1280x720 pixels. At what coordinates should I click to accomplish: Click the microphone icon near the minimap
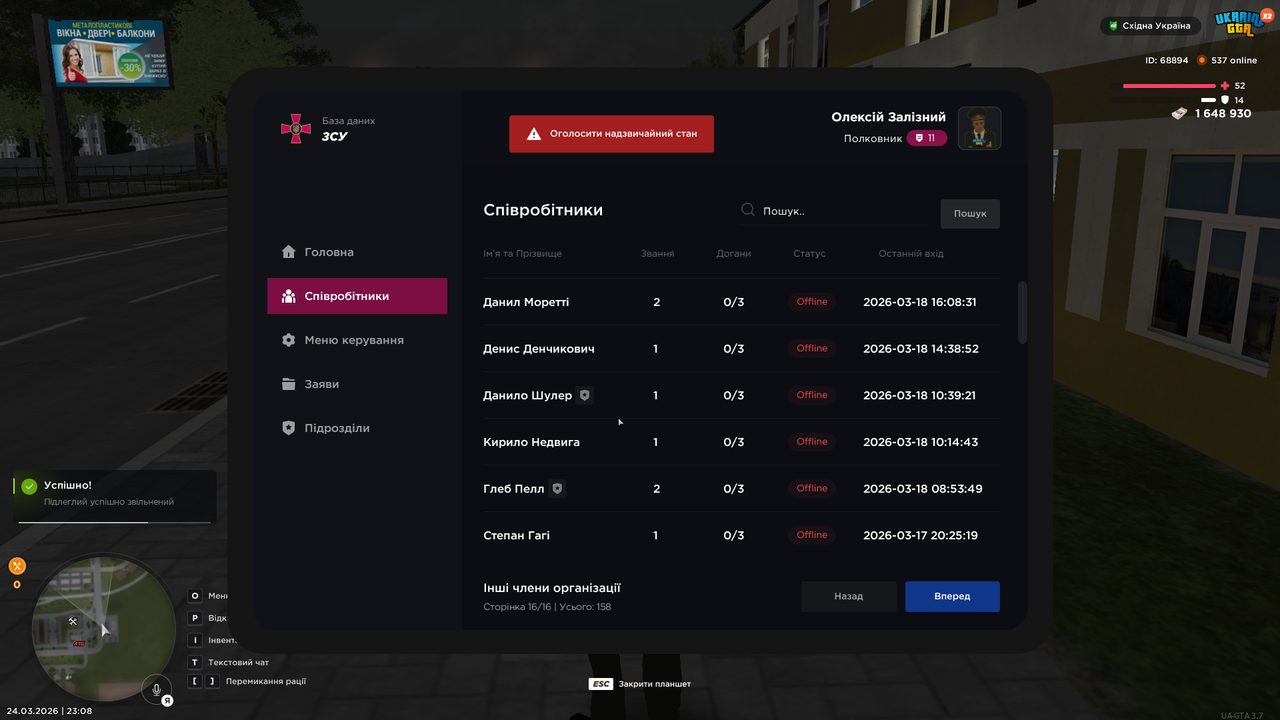click(x=156, y=689)
